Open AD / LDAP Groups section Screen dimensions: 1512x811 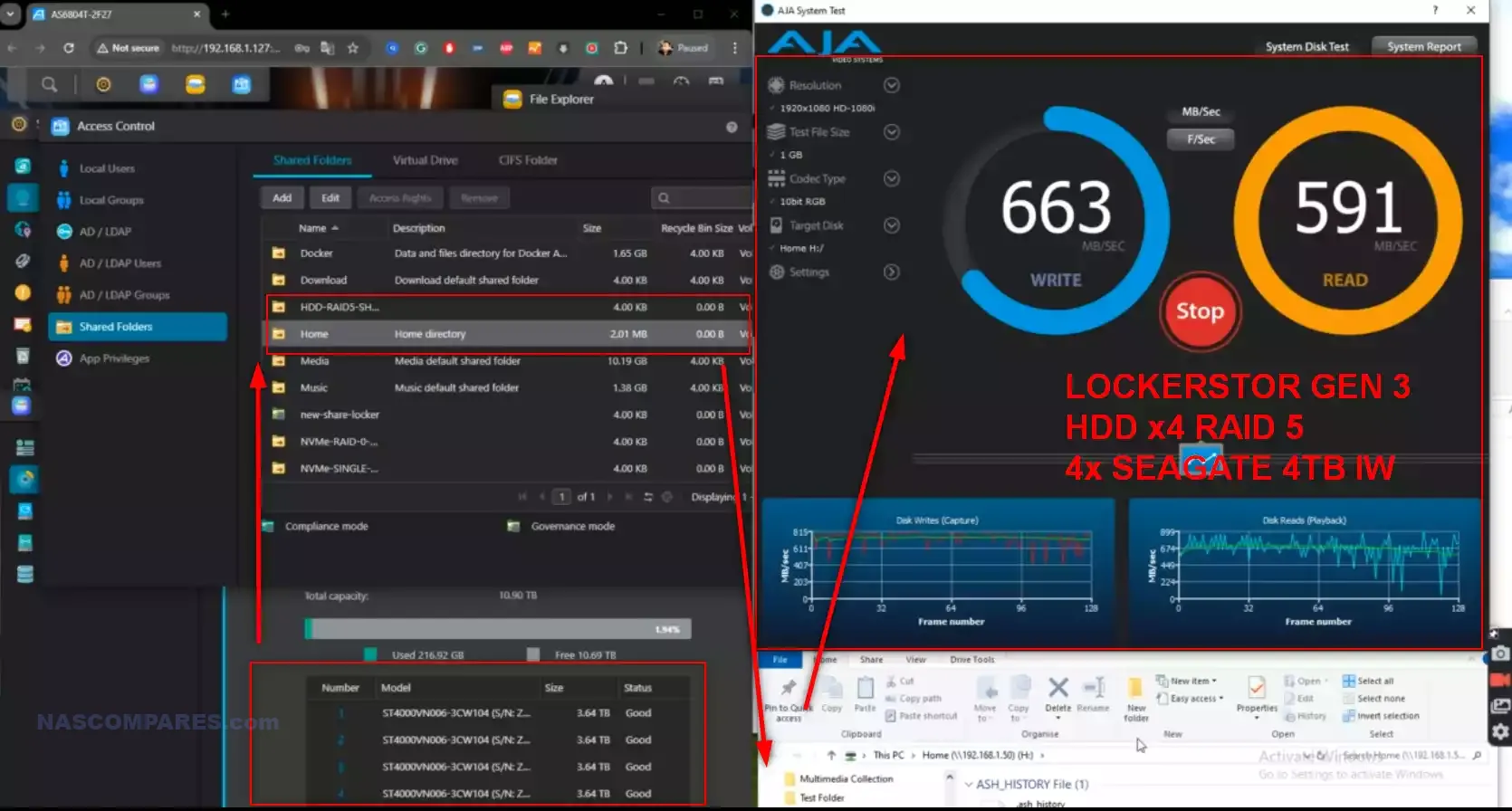138,295
